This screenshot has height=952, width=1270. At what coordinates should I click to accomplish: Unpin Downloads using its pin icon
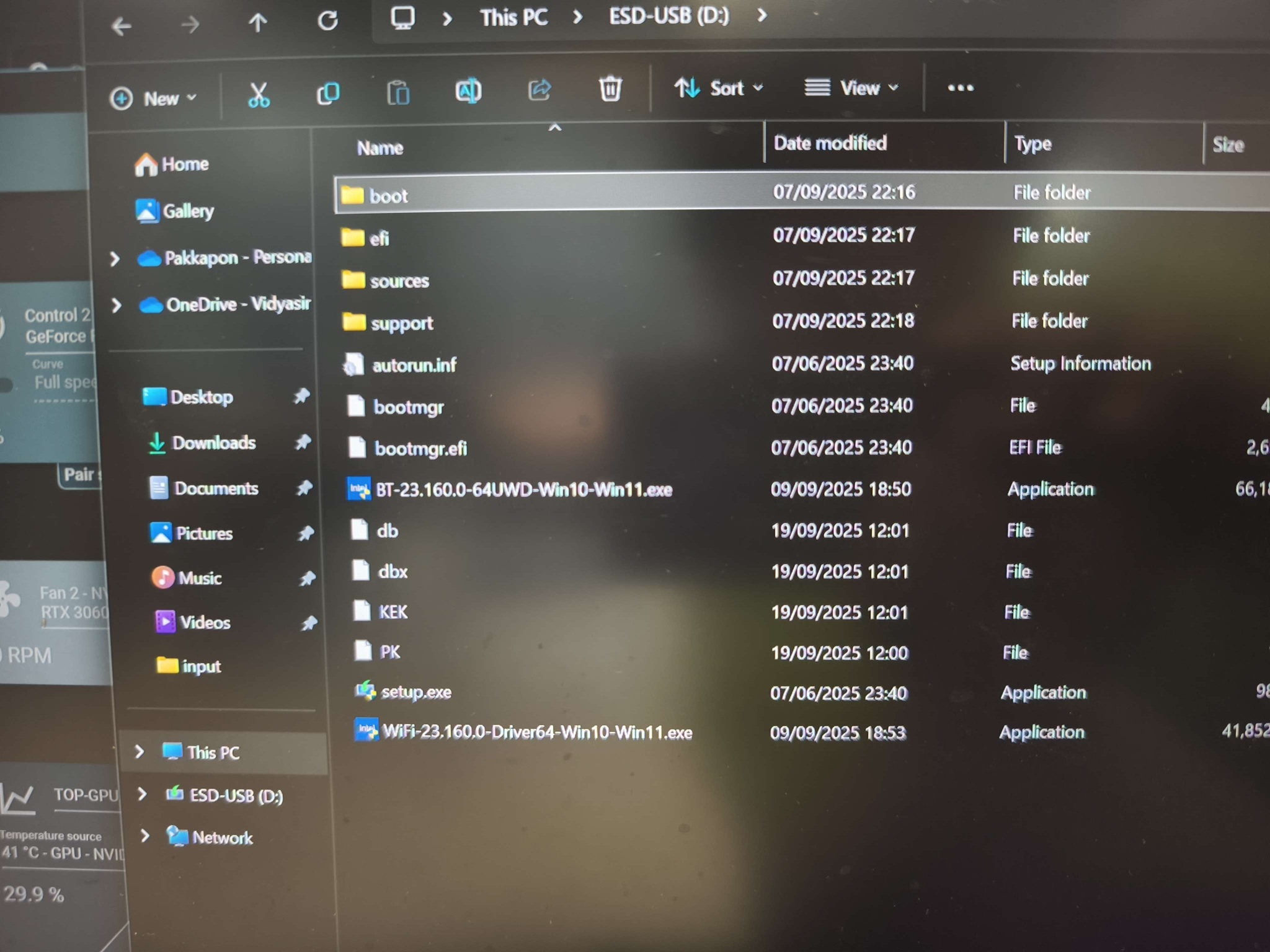coord(303,442)
